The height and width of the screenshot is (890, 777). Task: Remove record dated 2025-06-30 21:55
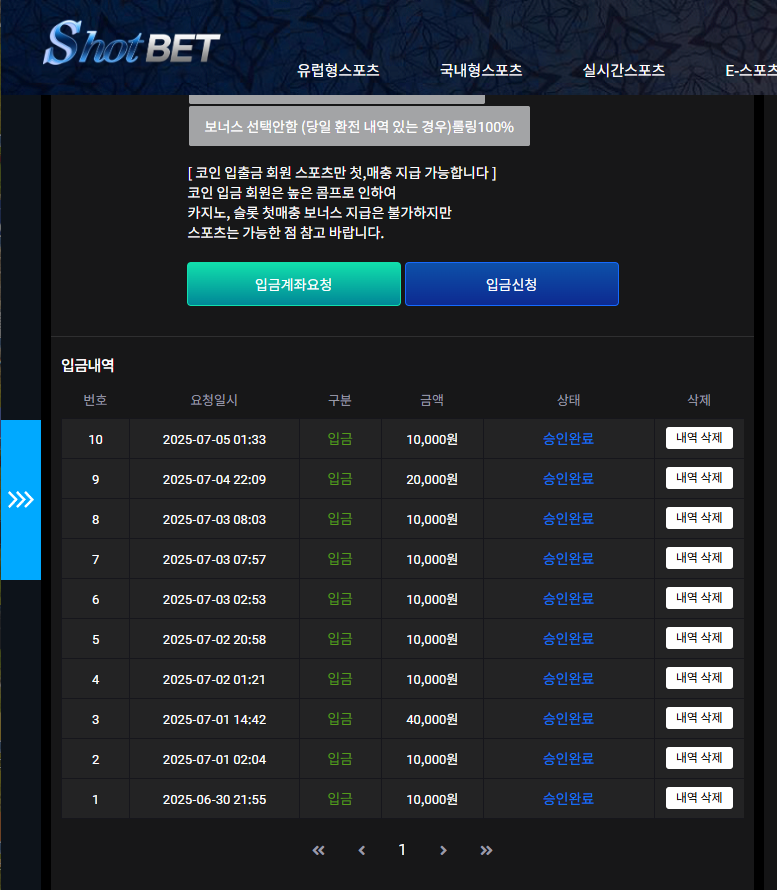(x=699, y=798)
